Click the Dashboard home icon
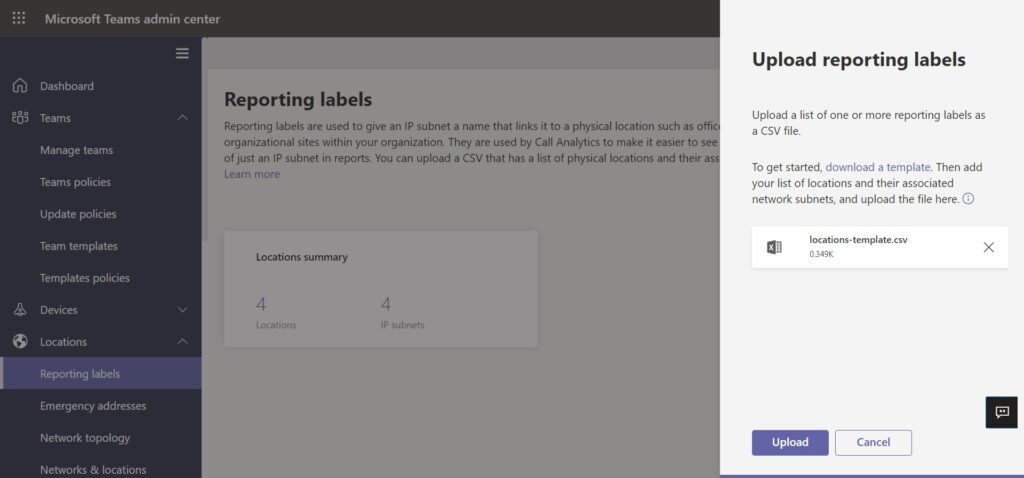This screenshot has width=1024, height=478. tap(20, 86)
